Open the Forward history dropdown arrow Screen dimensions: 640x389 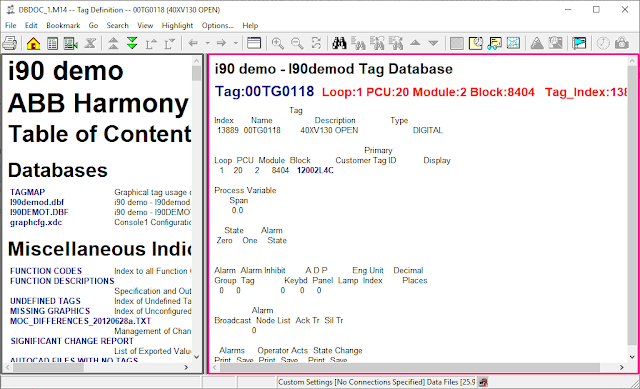pos(236,43)
